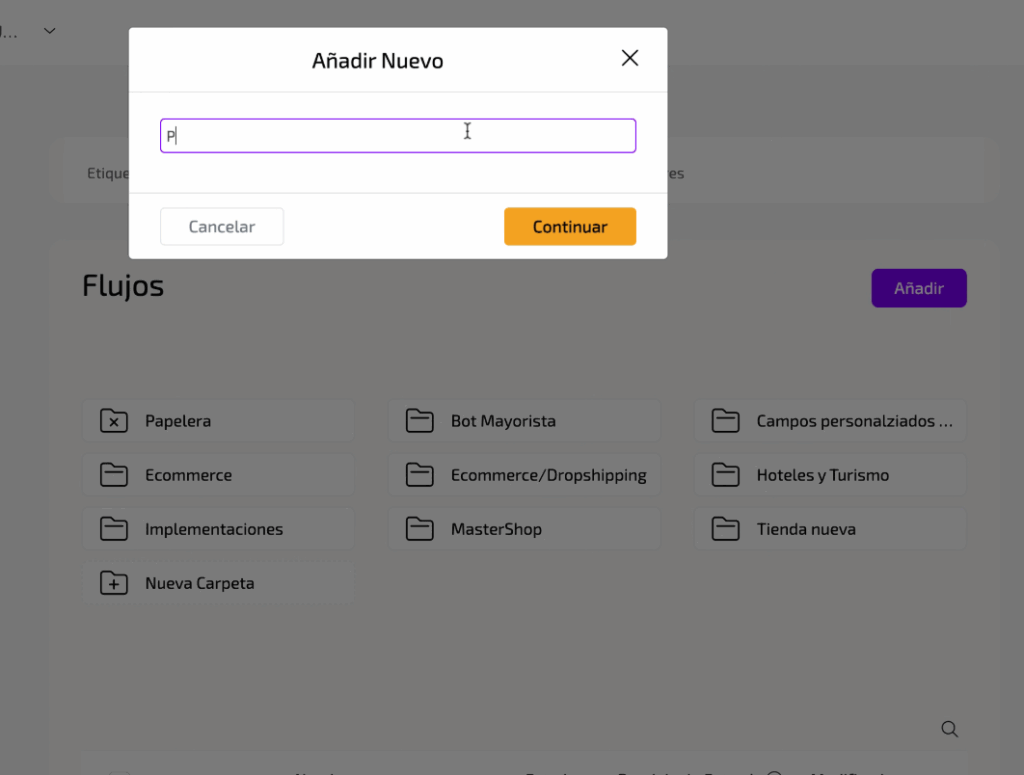This screenshot has width=1024, height=775.
Task: Click the name input field in the dialog
Action: 398,136
